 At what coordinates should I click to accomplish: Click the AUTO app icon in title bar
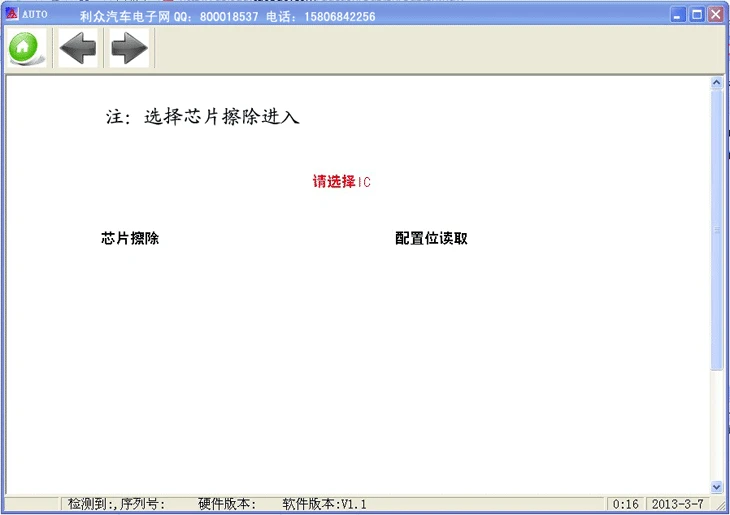12,14
